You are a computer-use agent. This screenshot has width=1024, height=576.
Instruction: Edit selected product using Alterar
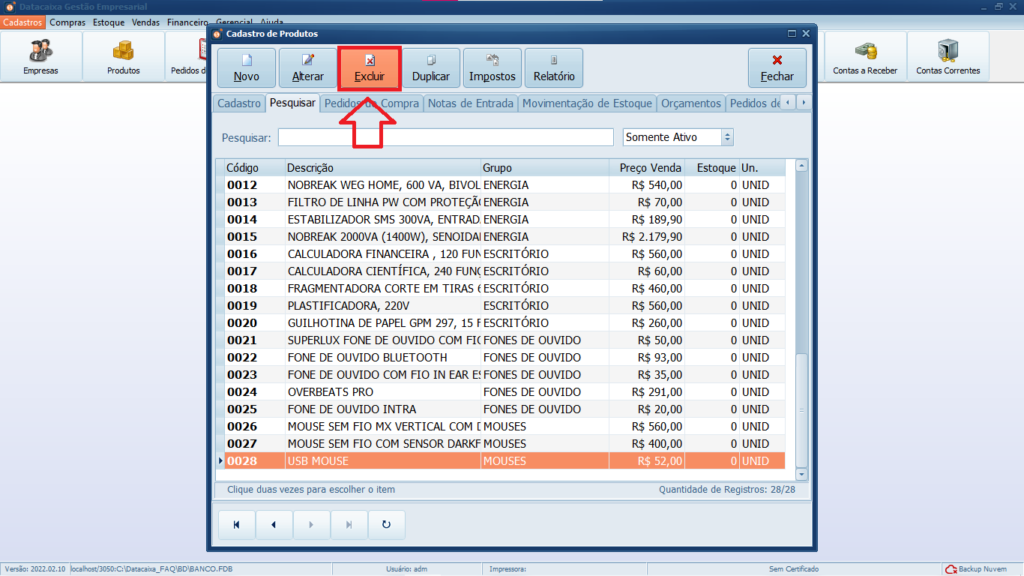click(307, 67)
